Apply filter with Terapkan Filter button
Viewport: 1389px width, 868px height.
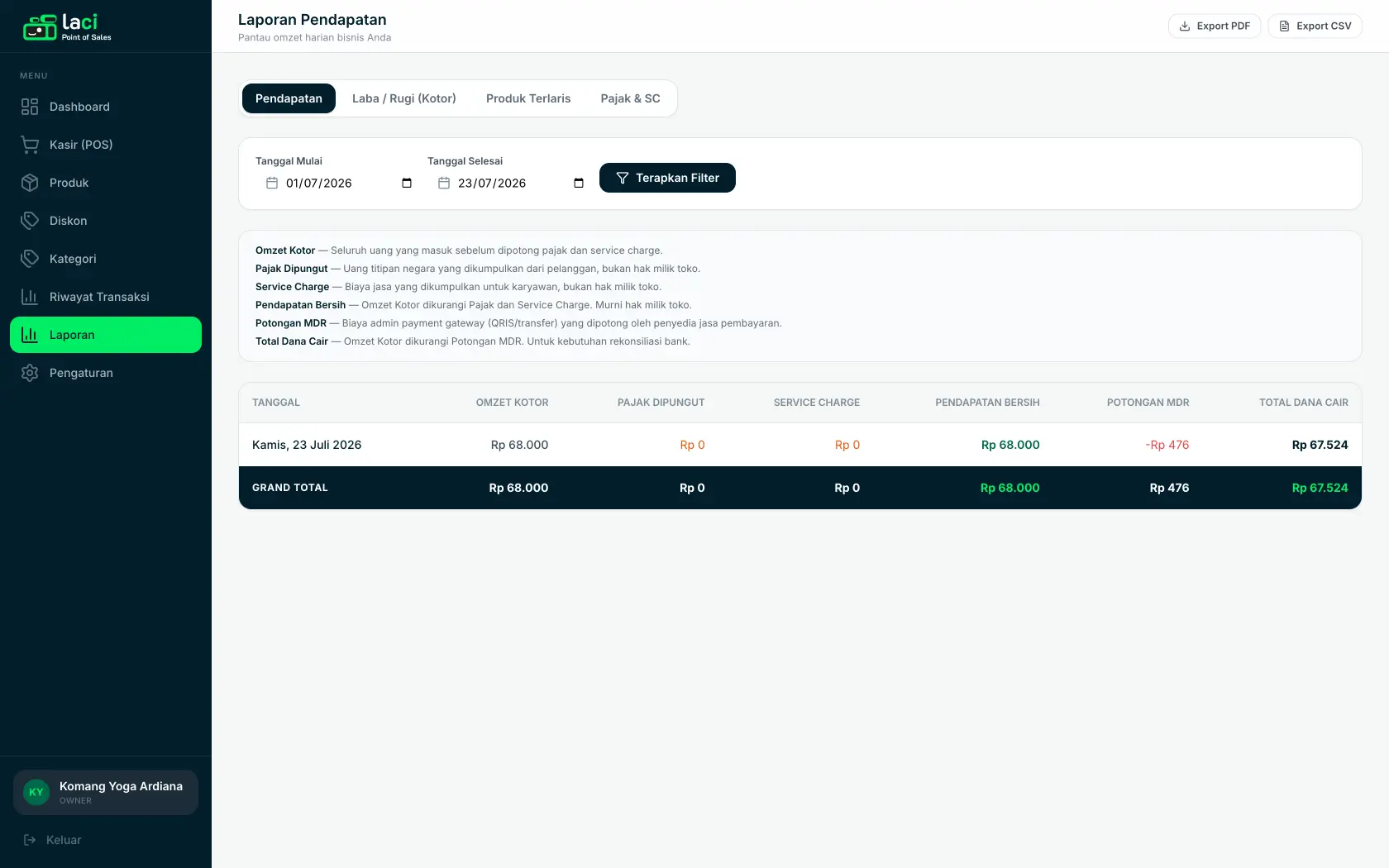point(667,178)
